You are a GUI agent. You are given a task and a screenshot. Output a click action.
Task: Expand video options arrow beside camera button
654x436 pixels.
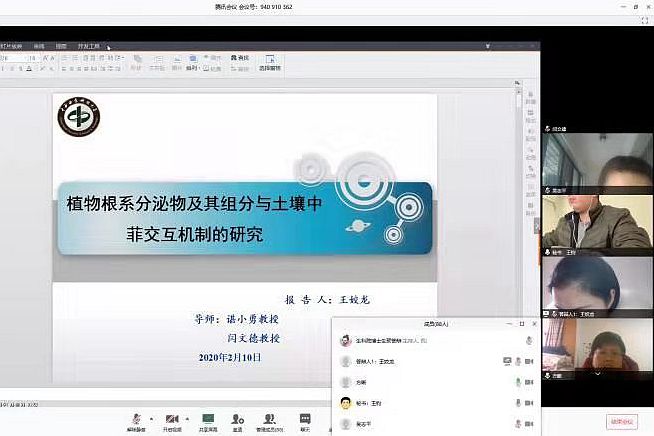[187, 418]
